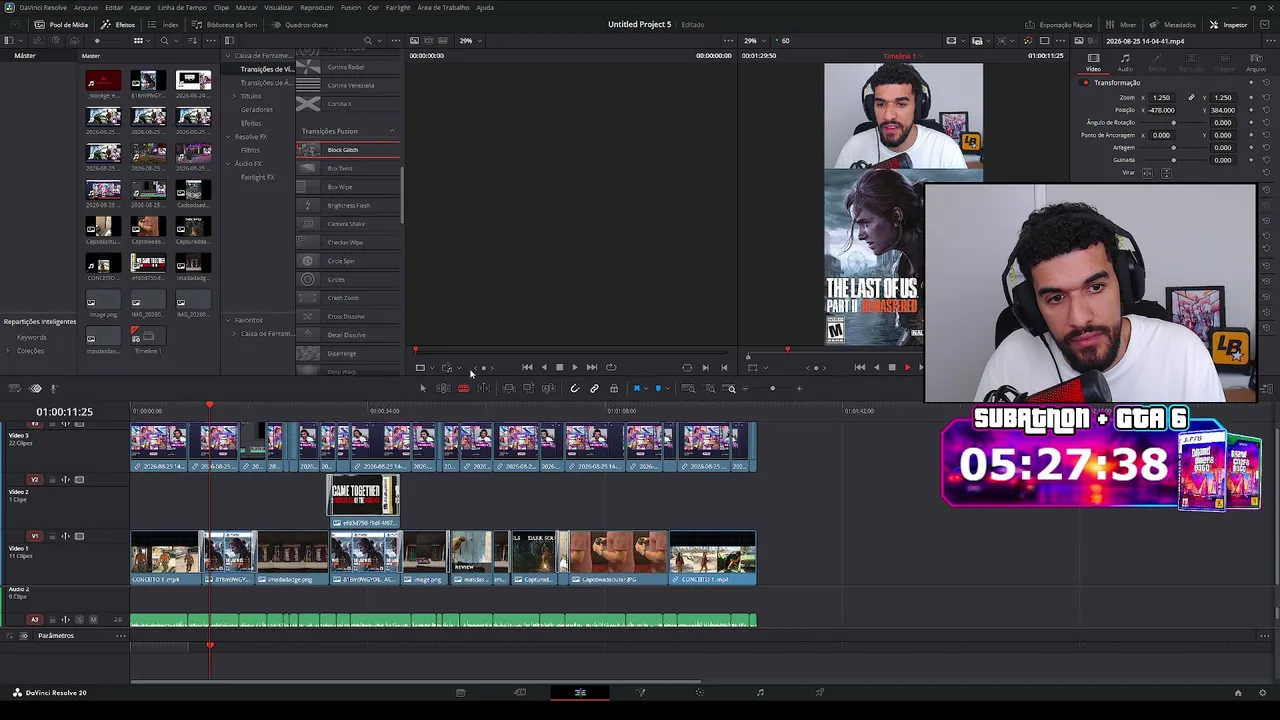Viewport: 1280px width, 720px height.
Task: Click the play button in source viewer
Action: (x=574, y=367)
